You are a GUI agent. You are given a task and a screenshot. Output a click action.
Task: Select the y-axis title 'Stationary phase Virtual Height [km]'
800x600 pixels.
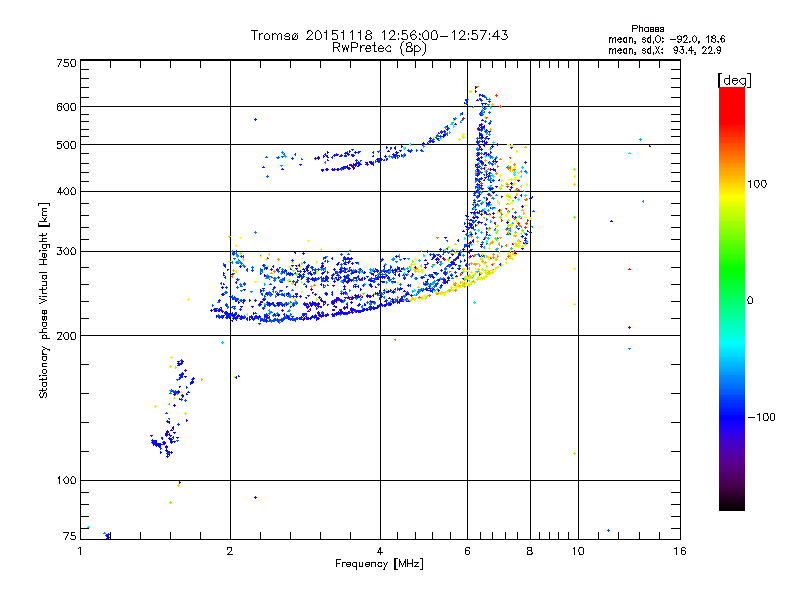click(x=43, y=300)
